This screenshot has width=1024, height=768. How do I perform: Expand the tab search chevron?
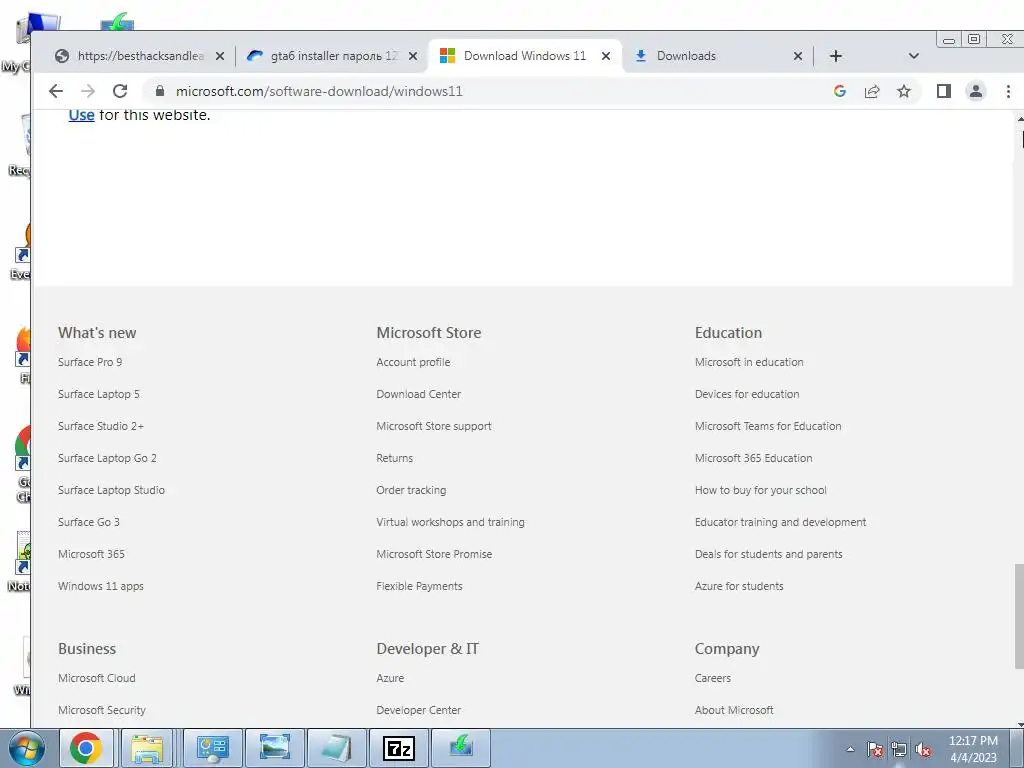(x=914, y=56)
